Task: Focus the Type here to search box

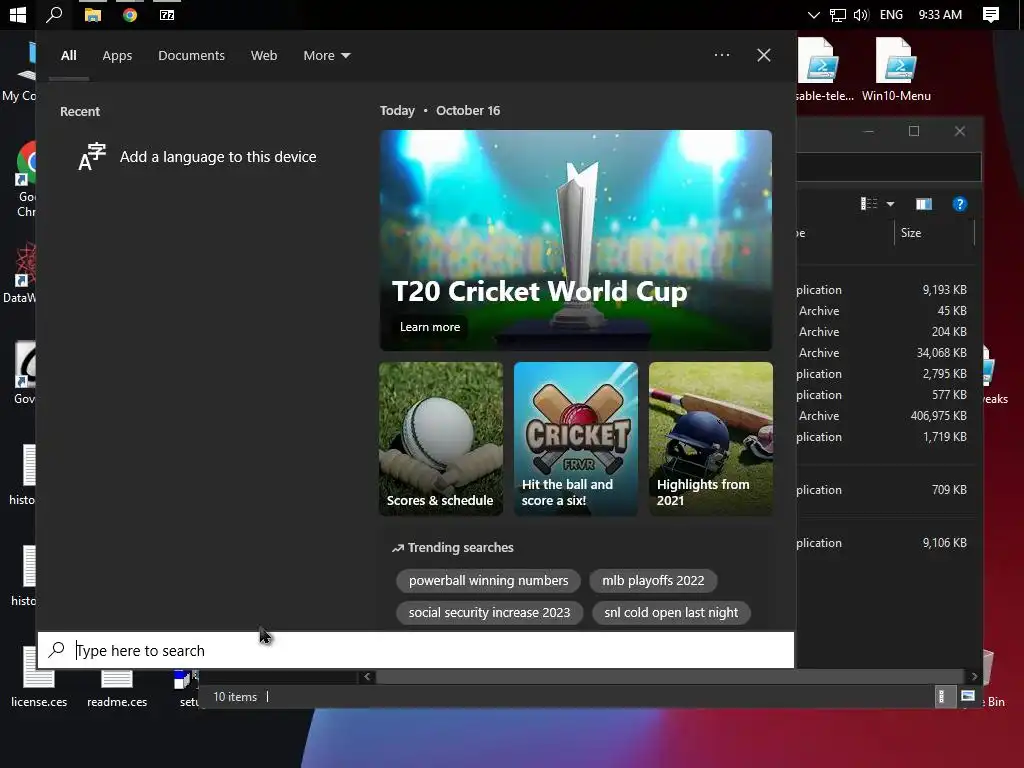Action: (x=415, y=650)
